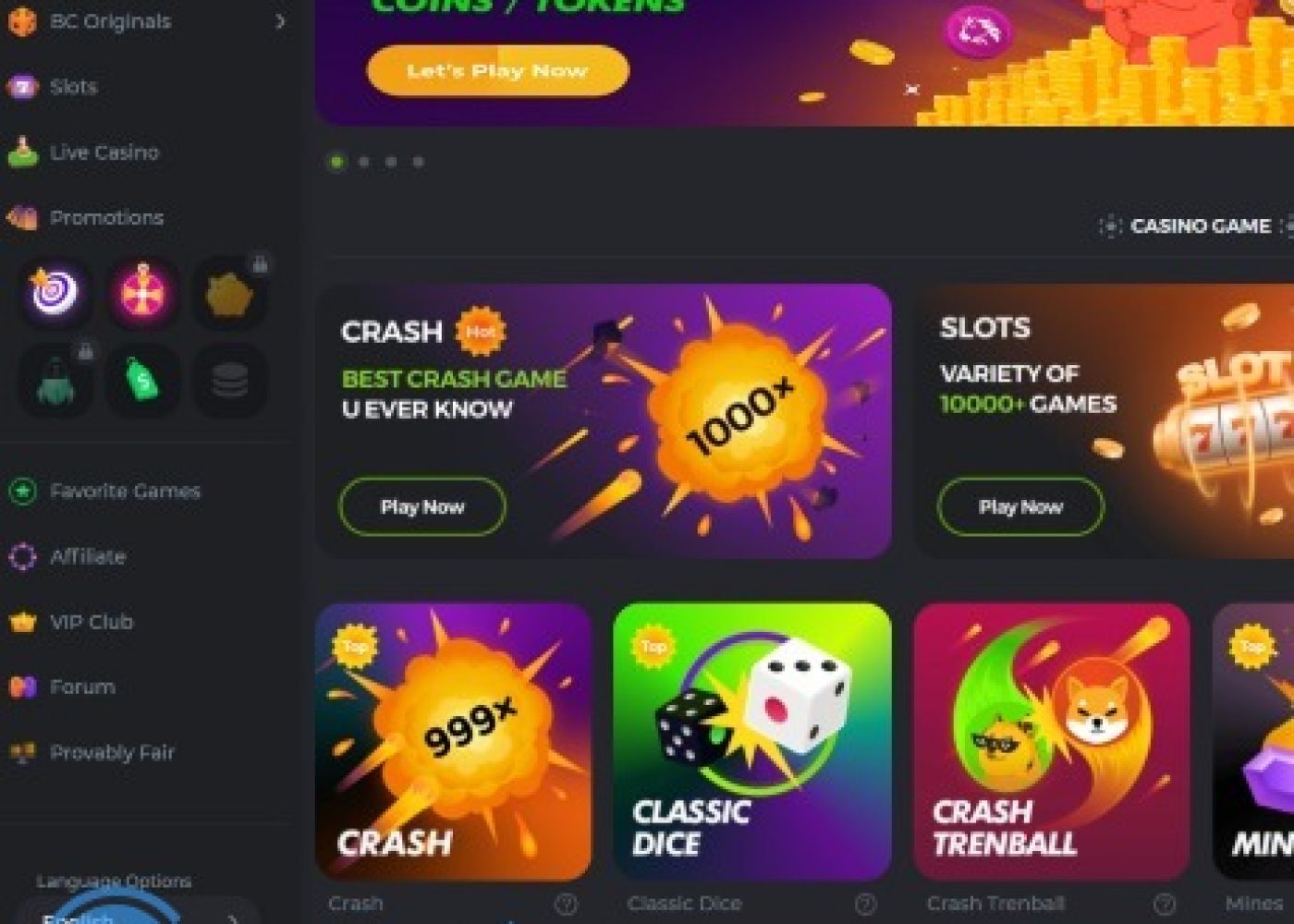The image size is (1294, 924).
Task: Open the green dollar tag icon
Action: pyautogui.click(x=142, y=380)
